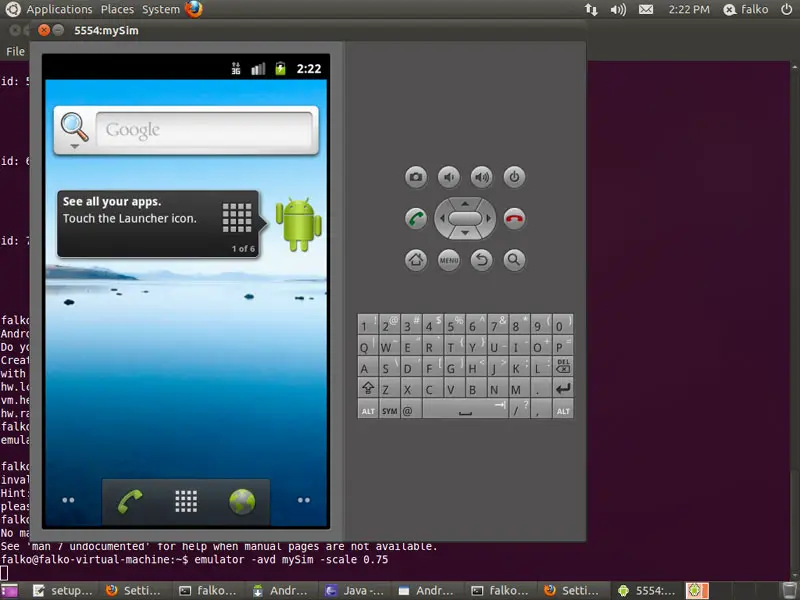
Task: Open the Applications menu in the top panel
Action: (59, 9)
